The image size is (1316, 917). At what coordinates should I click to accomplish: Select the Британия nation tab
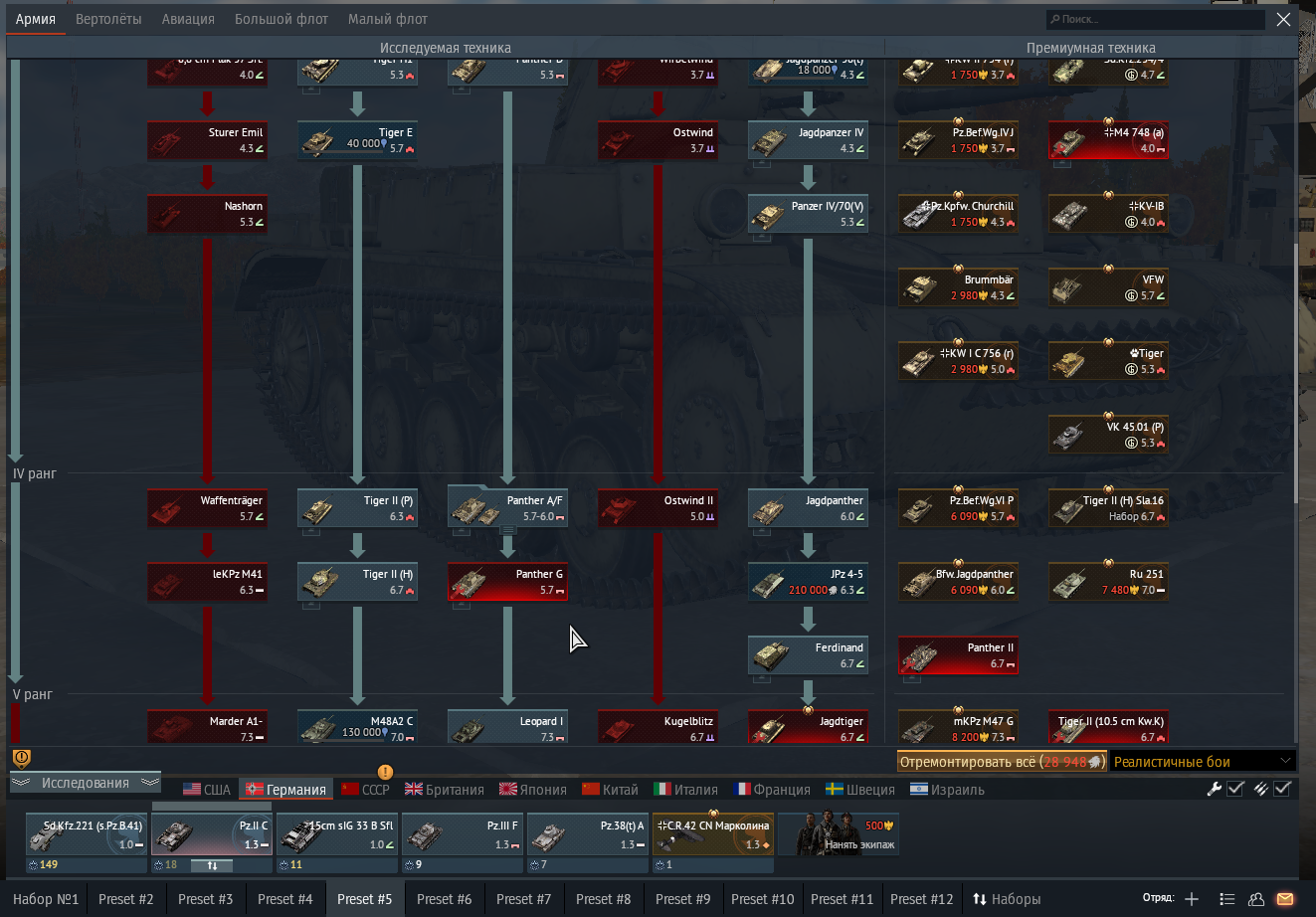pyautogui.click(x=444, y=790)
